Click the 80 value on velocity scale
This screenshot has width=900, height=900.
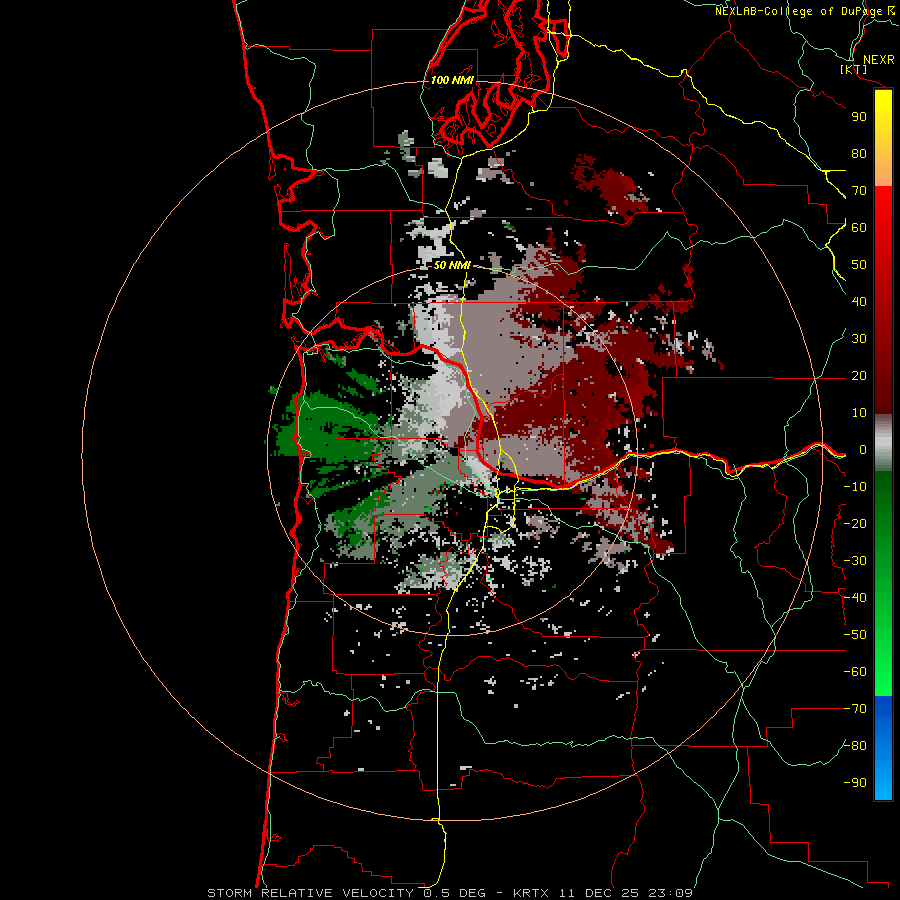859,154
